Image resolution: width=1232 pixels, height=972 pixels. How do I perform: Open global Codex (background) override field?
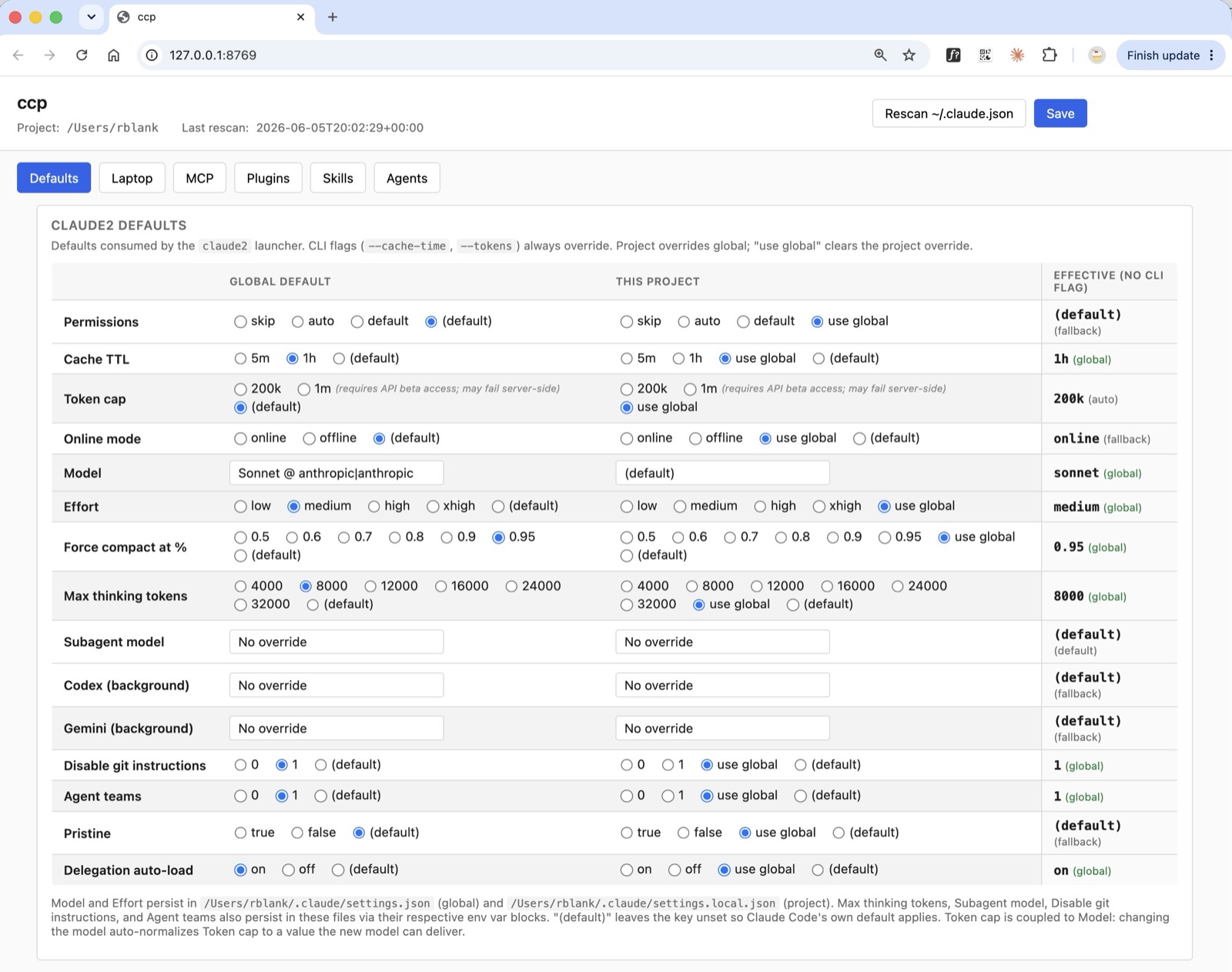(336, 685)
